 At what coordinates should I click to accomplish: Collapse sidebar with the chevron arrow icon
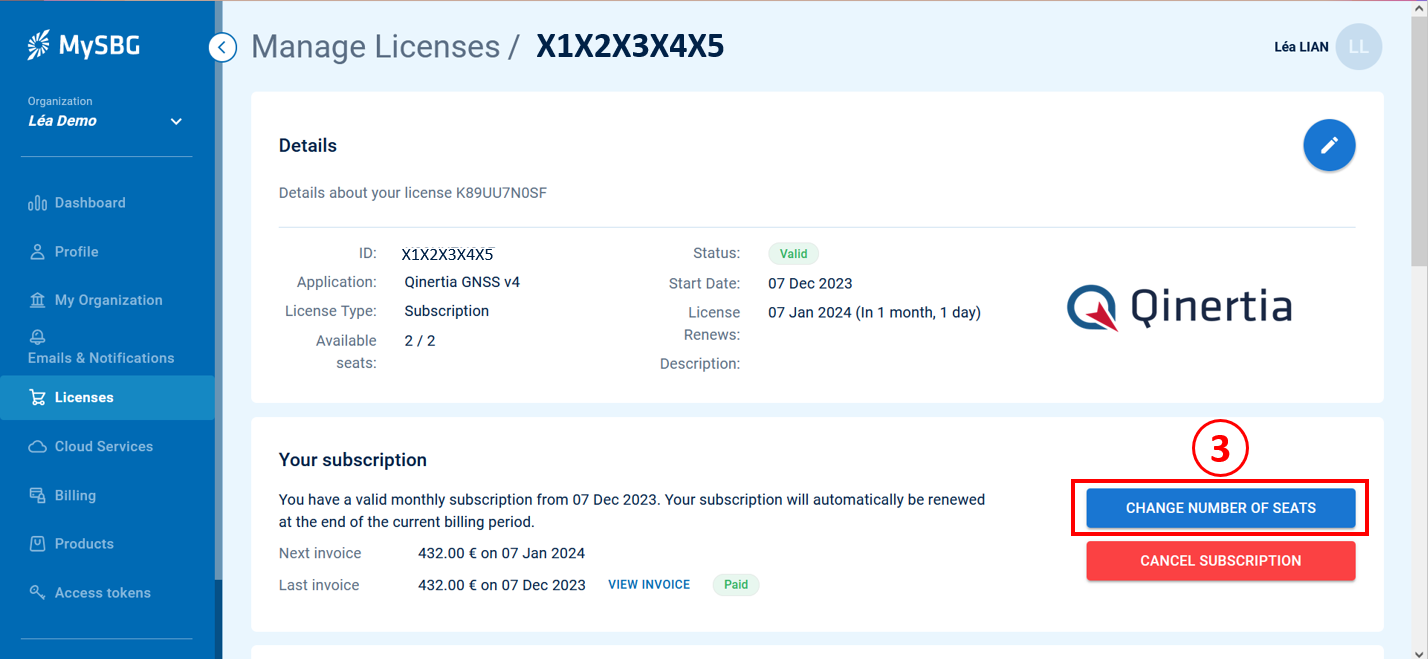point(223,47)
